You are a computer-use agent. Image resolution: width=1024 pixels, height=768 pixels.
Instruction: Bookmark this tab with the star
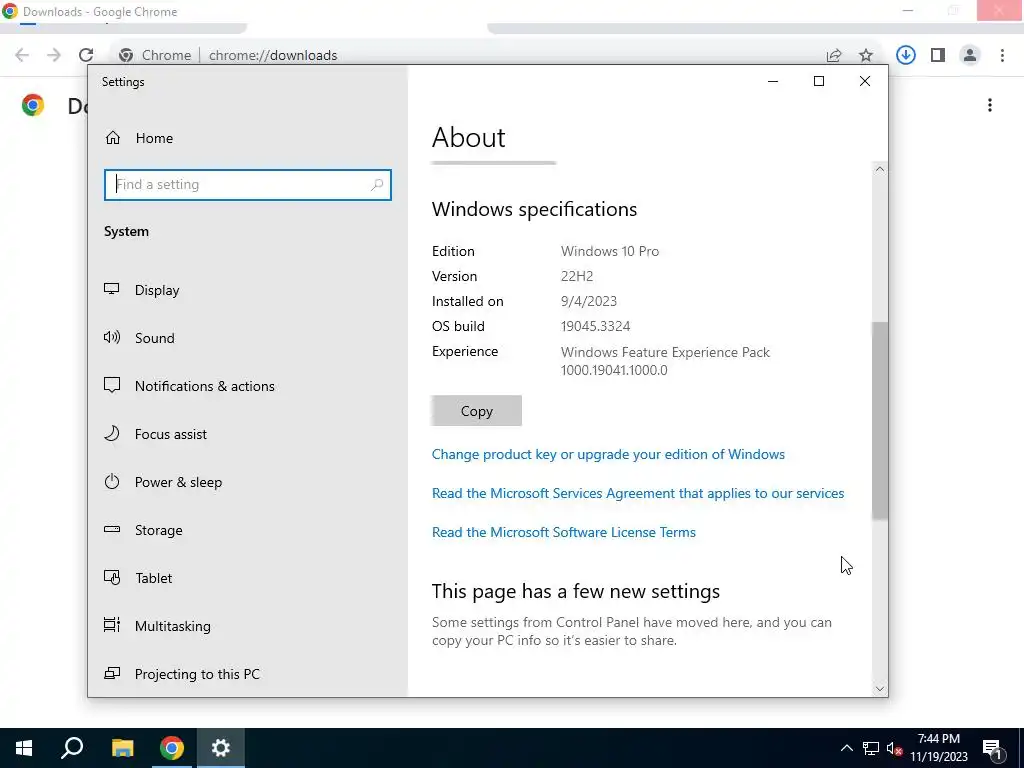866,56
